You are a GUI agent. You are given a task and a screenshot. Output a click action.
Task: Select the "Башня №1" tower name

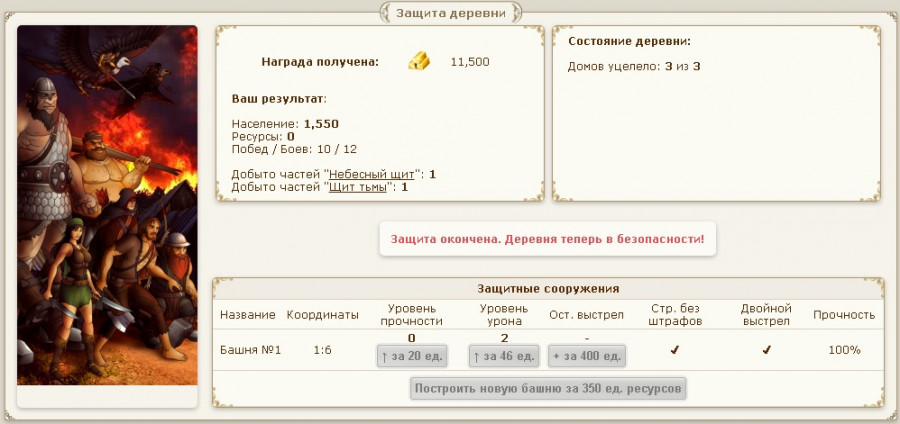[250, 349]
